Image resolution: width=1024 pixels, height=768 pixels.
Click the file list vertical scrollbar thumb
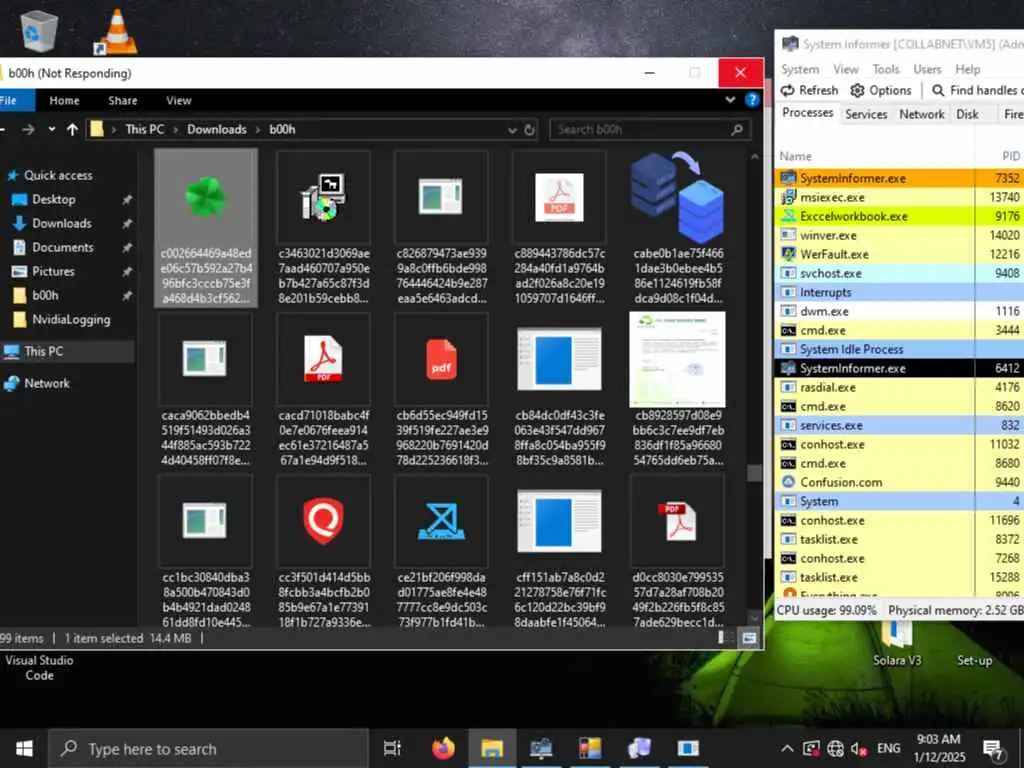(754, 473)
